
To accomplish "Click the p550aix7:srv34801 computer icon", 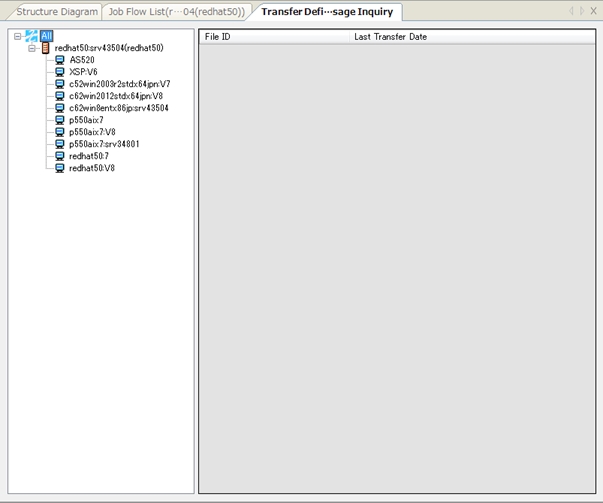I will pos(60,144).
